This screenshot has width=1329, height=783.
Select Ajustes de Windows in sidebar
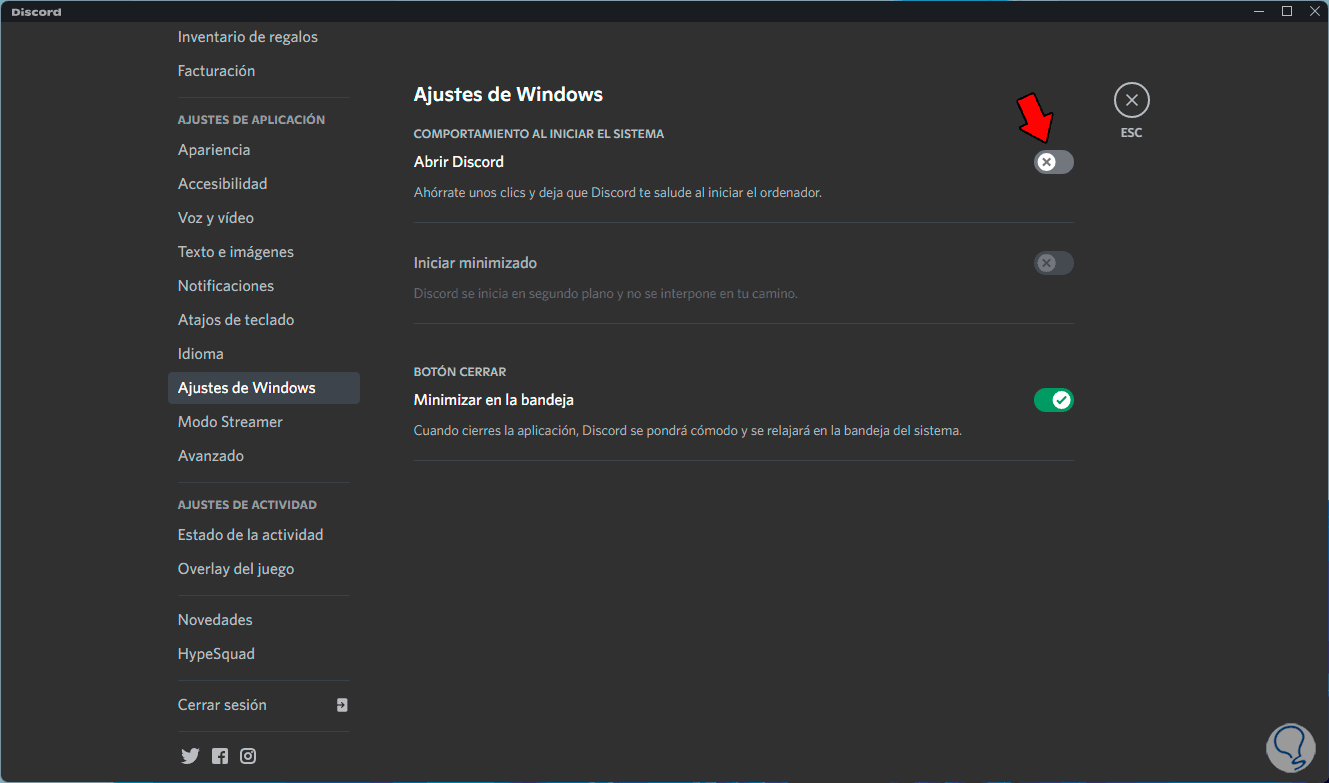264,388
